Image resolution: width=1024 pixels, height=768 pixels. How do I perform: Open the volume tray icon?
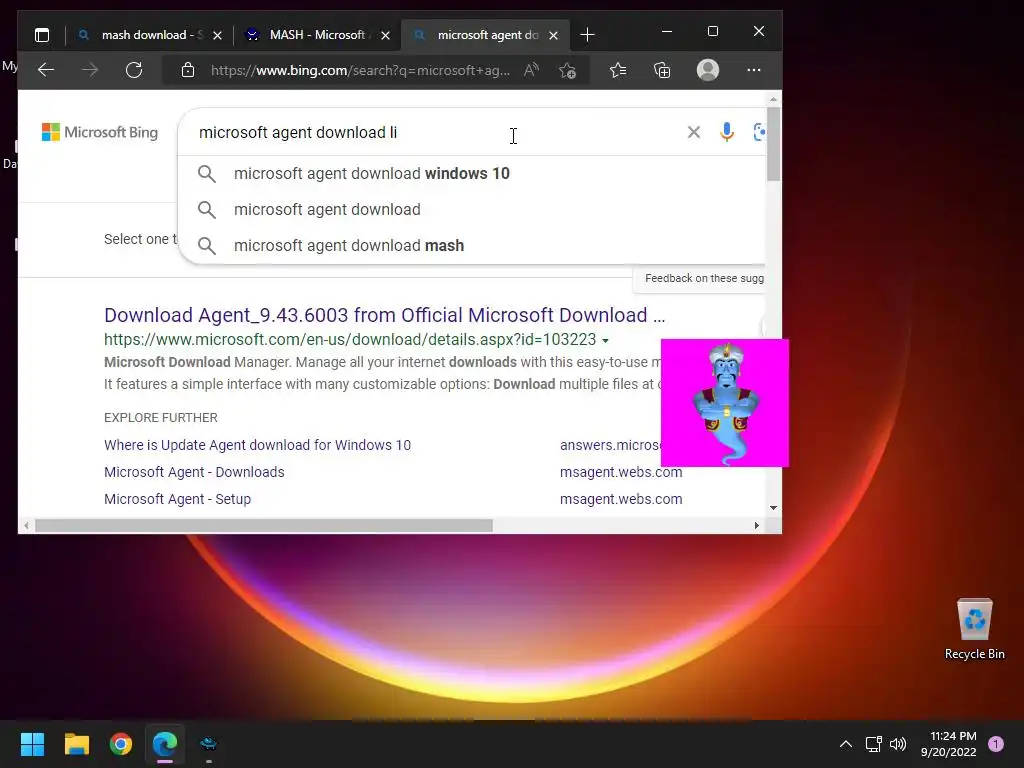click(x=898, y=744)
